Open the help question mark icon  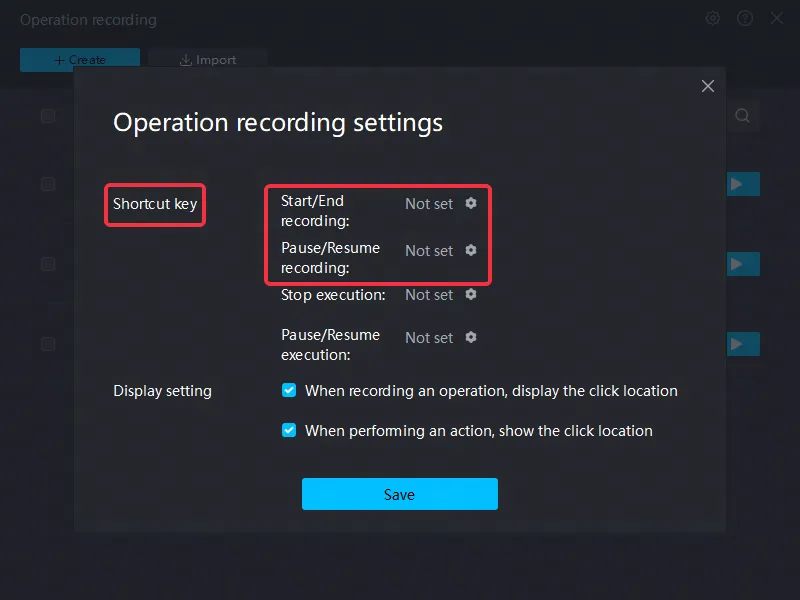(745, 19)
